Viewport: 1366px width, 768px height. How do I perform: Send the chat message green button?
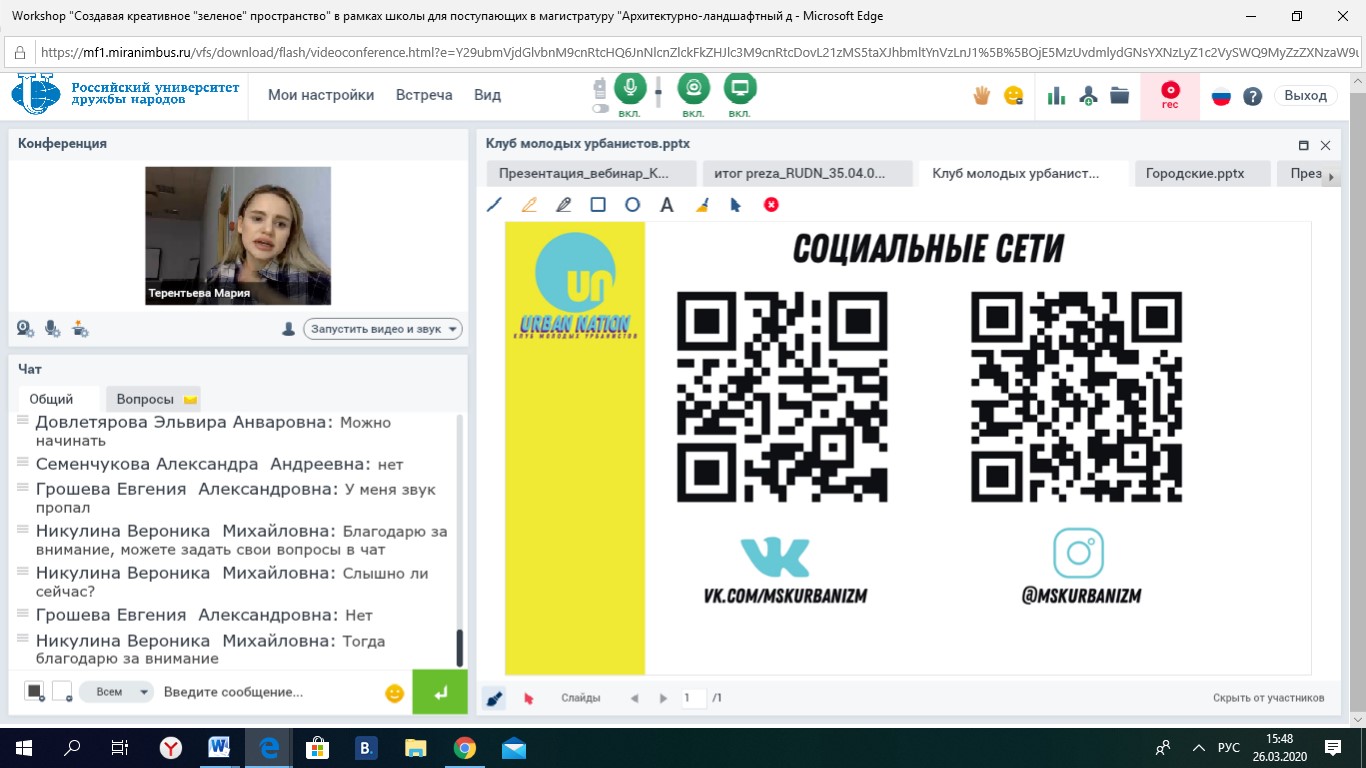pyautogui.click(x=440, y=691)
